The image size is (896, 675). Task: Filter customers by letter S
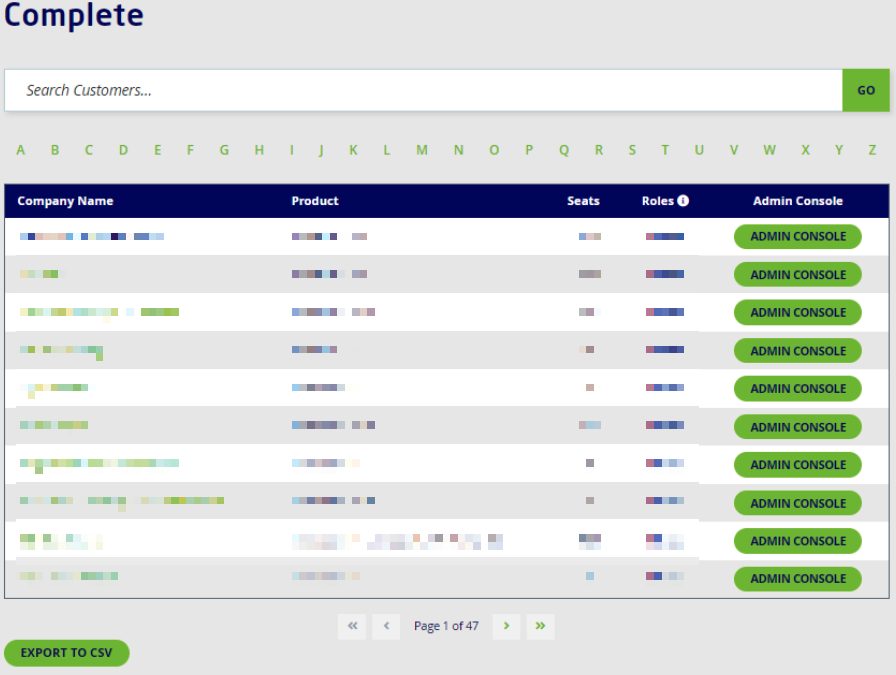632,150
